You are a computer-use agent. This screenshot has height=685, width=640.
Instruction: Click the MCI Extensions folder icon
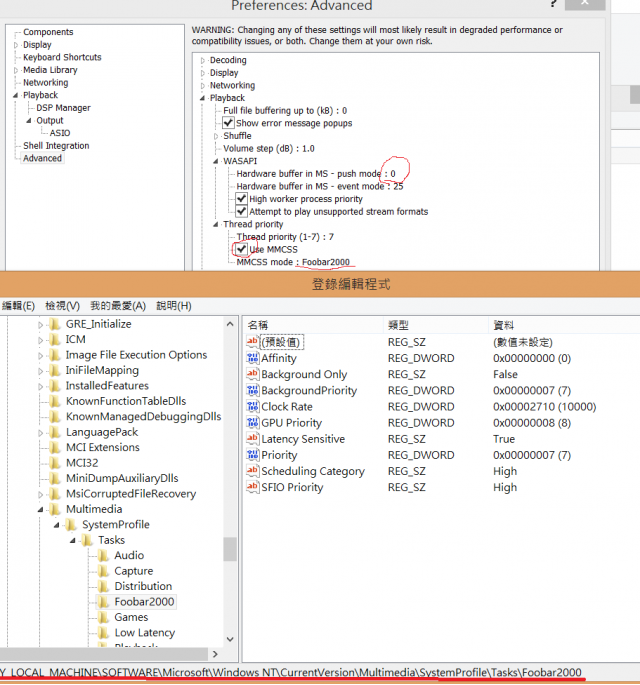55,447
